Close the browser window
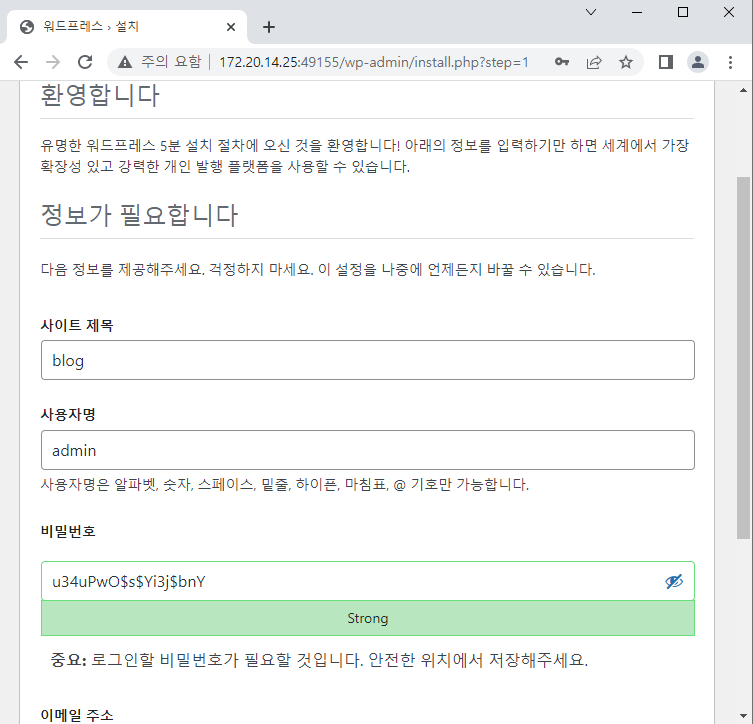The width and height of the screenshot is (753, 724). 729,12
